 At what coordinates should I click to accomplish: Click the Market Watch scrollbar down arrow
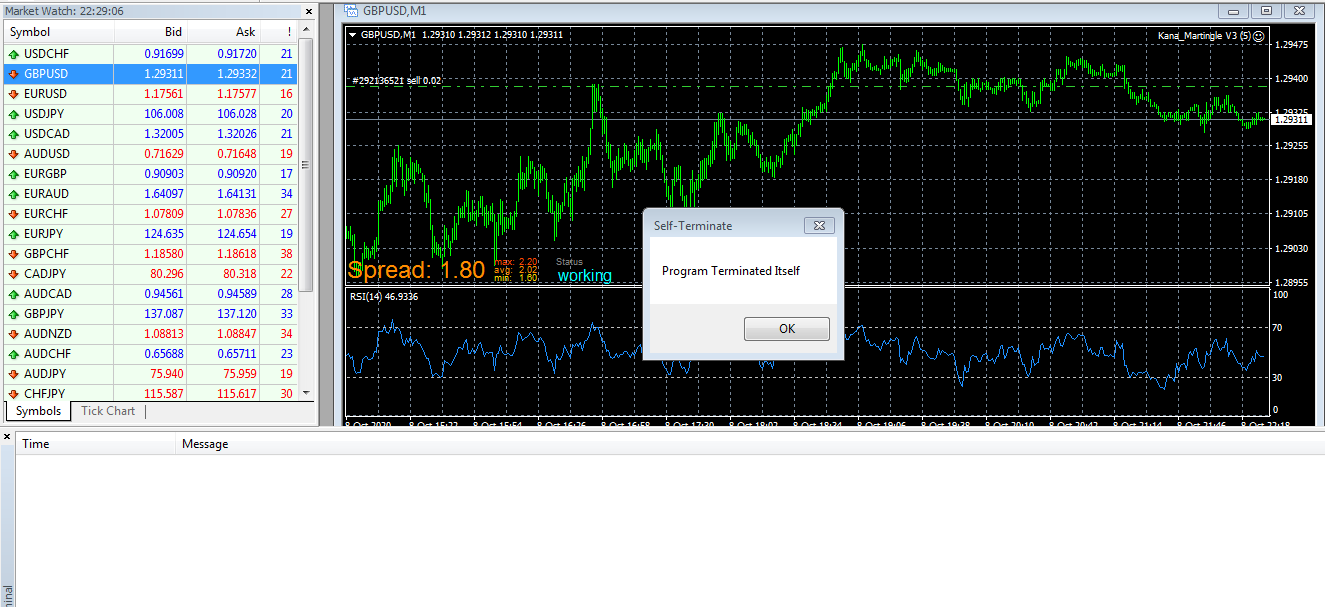[306, 394]
